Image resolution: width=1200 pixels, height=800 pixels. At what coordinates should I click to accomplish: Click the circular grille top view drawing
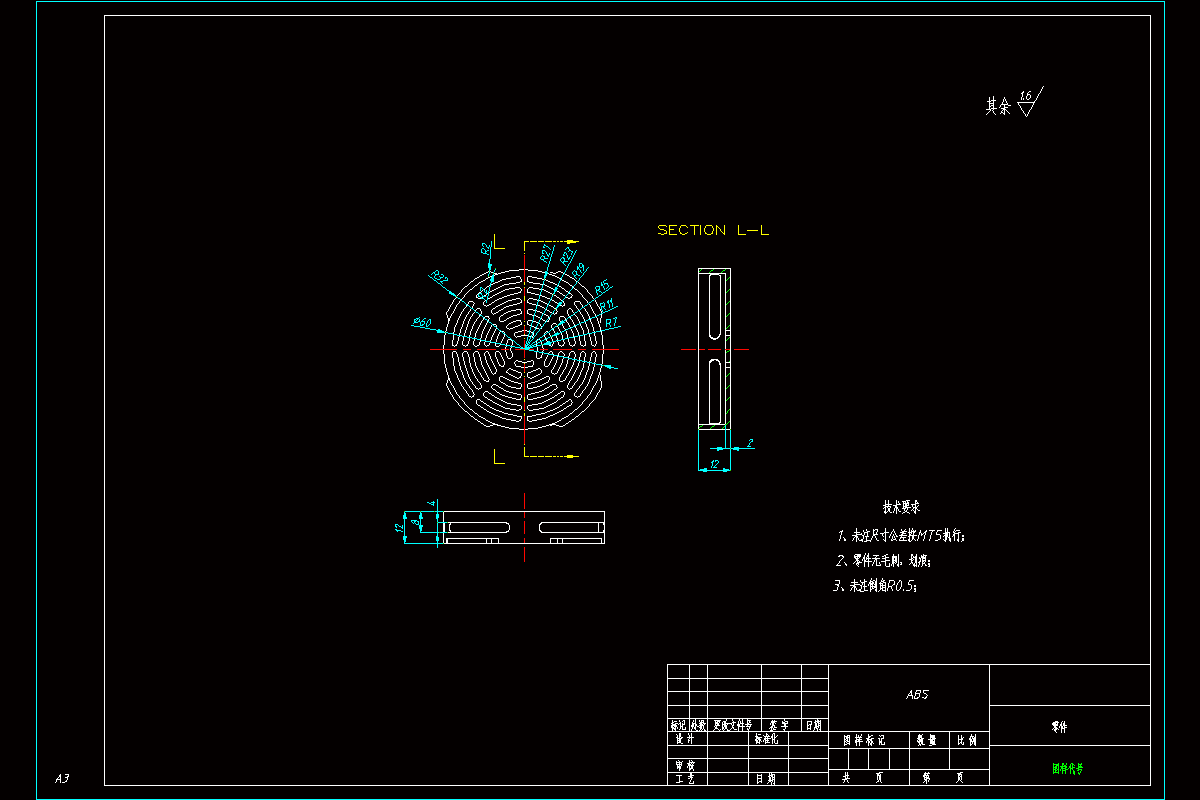[x=524, y=349]
